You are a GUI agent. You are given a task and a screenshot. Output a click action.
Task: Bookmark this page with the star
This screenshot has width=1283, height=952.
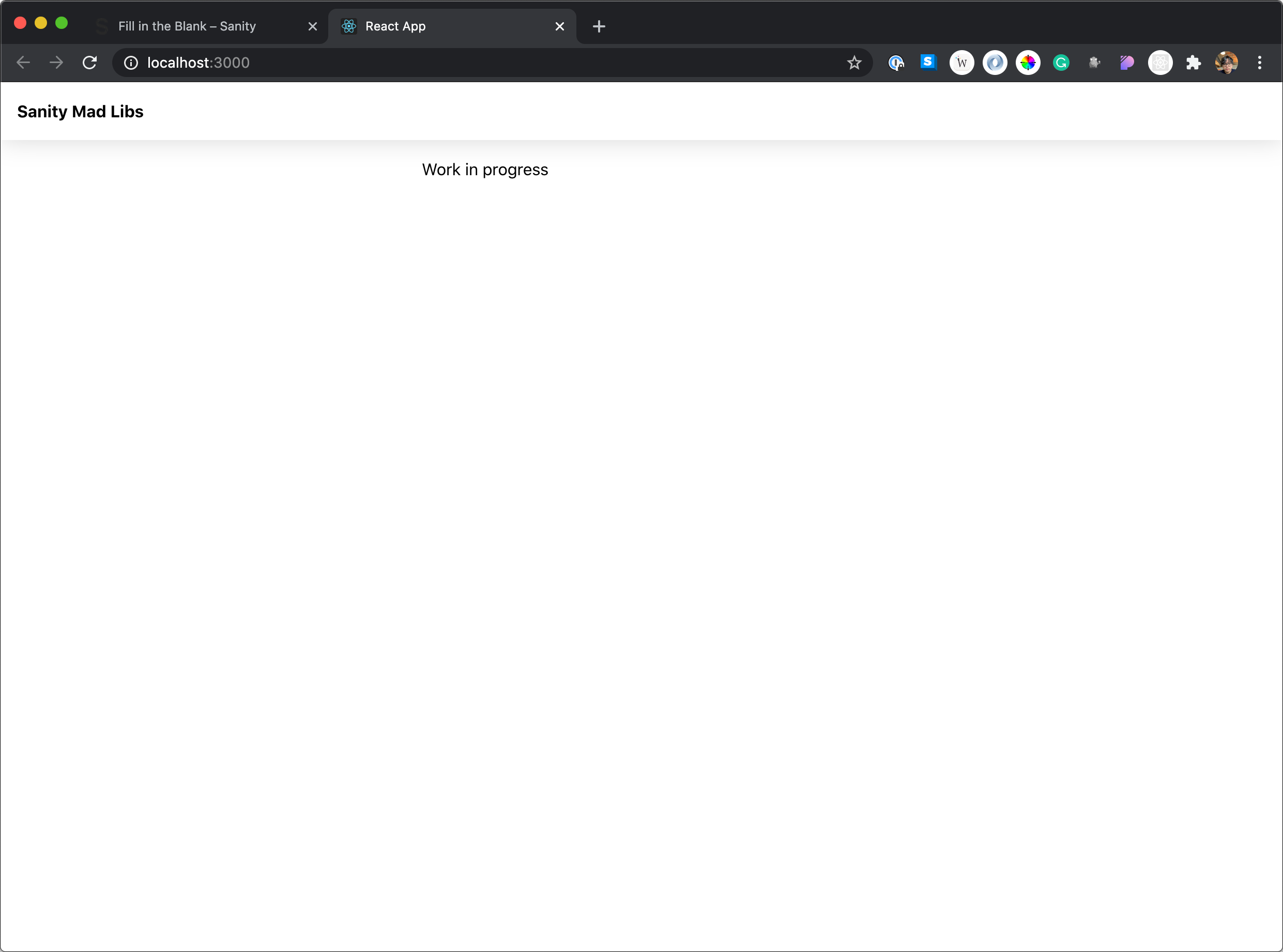click(854, 63)
